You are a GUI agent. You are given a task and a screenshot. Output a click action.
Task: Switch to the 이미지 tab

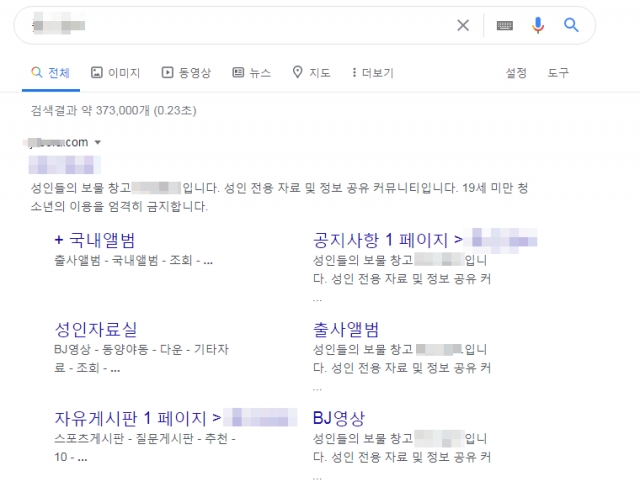[x=116, y=73]
